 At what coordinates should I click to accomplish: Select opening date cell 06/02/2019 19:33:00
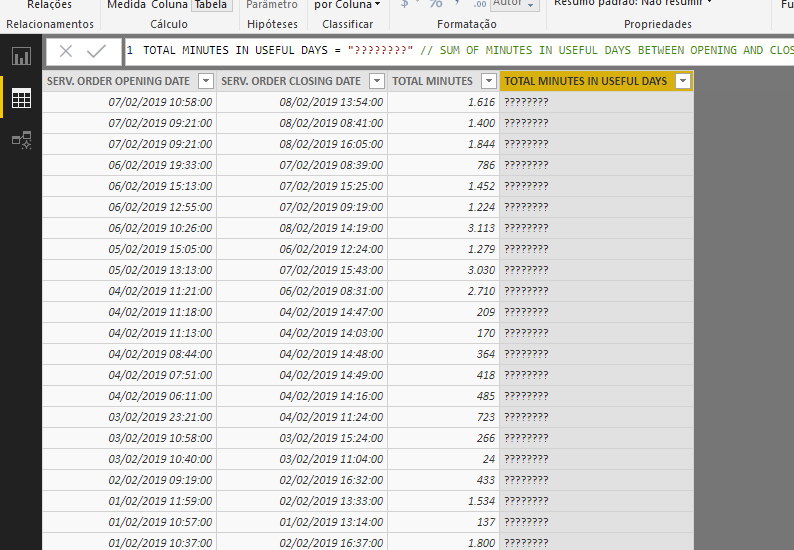(x=130, y=165)
